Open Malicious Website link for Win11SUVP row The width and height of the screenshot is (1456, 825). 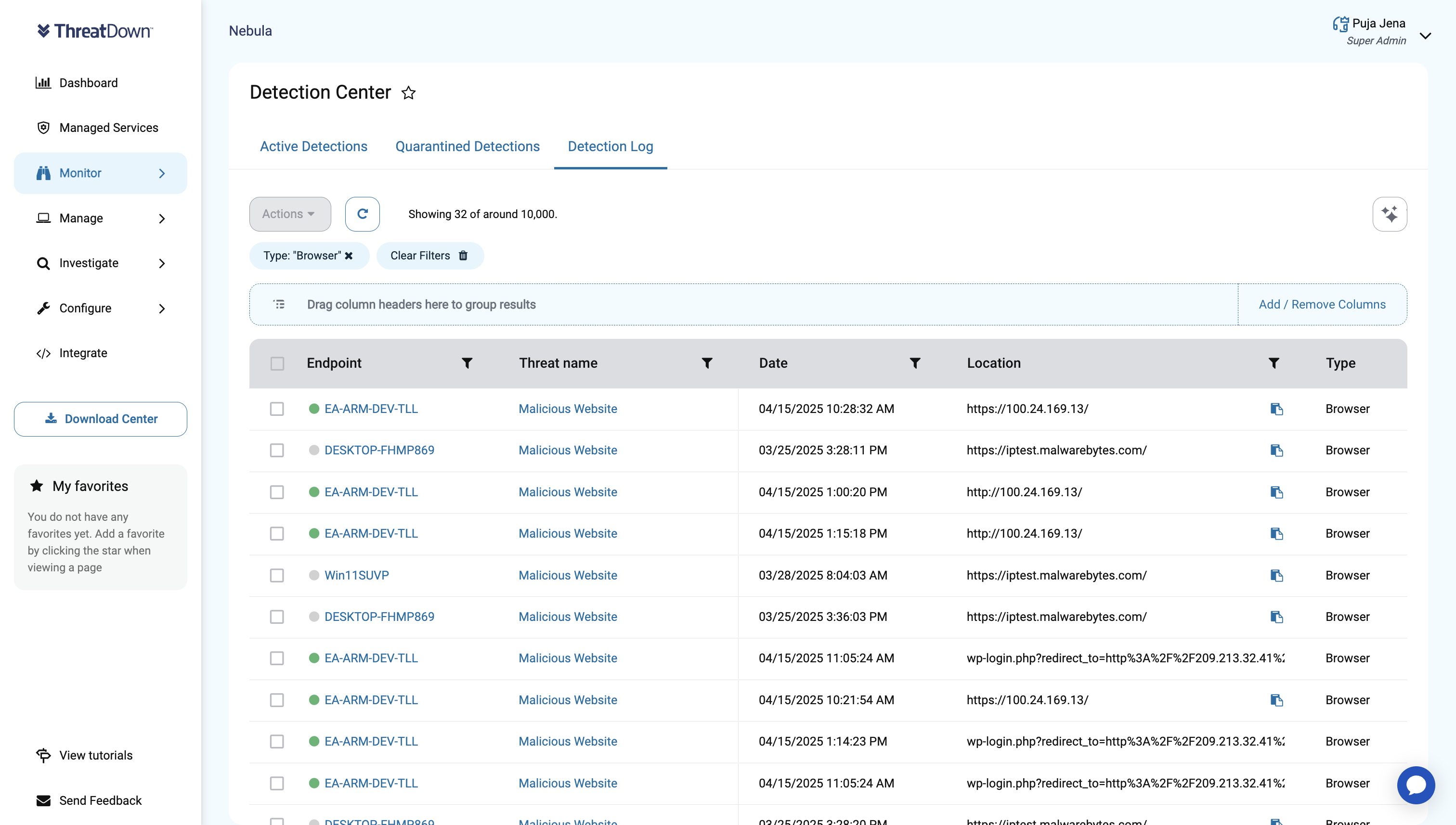pos(567,576)
